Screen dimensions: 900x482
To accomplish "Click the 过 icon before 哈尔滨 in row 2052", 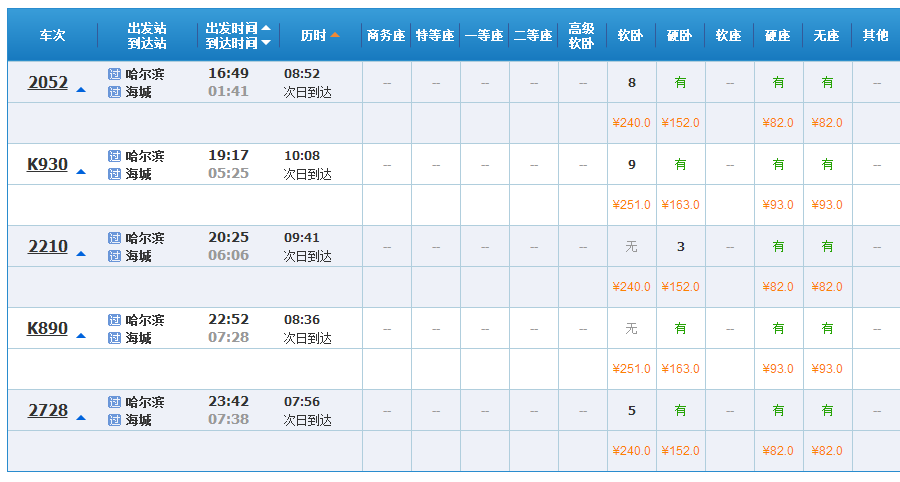I will click(114, 74).
